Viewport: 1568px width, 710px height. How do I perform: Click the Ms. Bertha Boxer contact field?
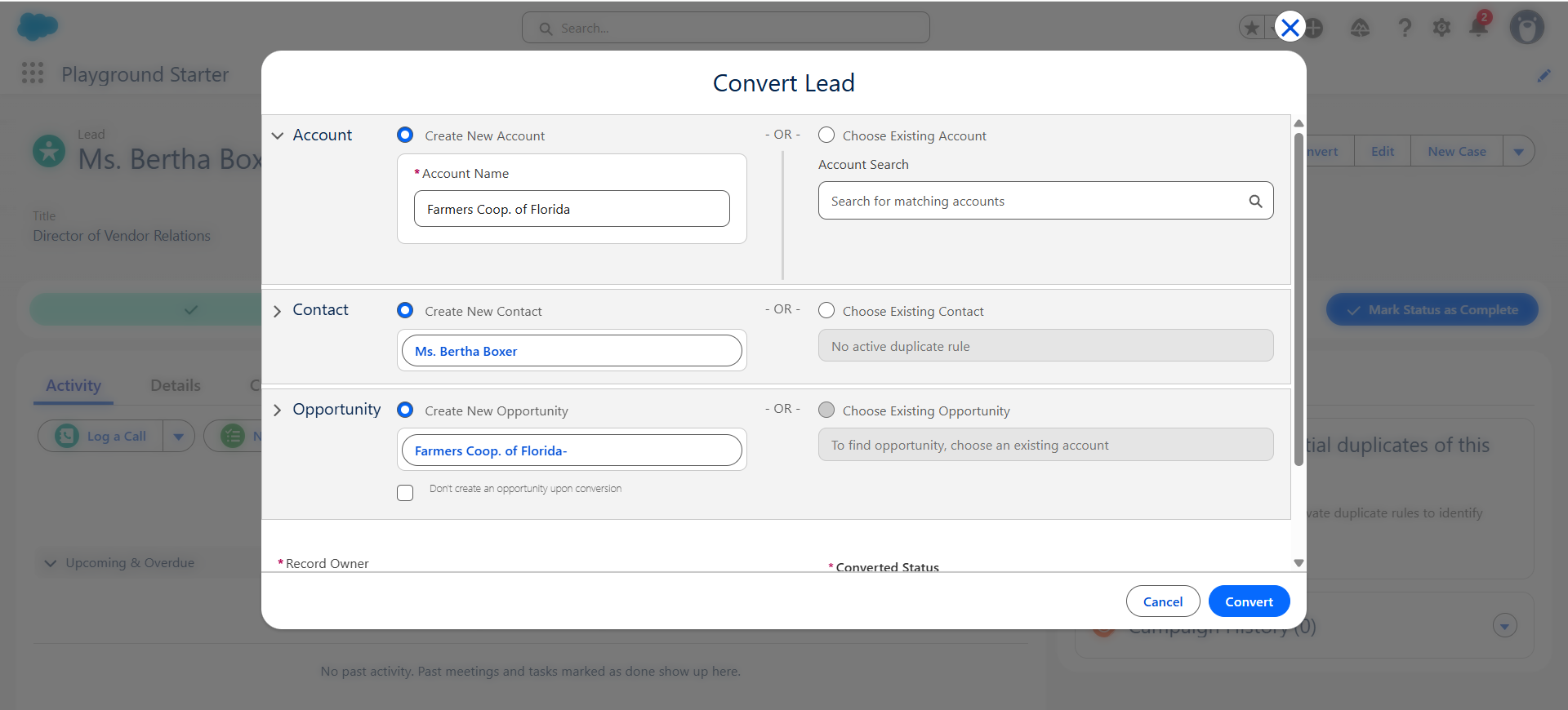[x=572, y=351]
